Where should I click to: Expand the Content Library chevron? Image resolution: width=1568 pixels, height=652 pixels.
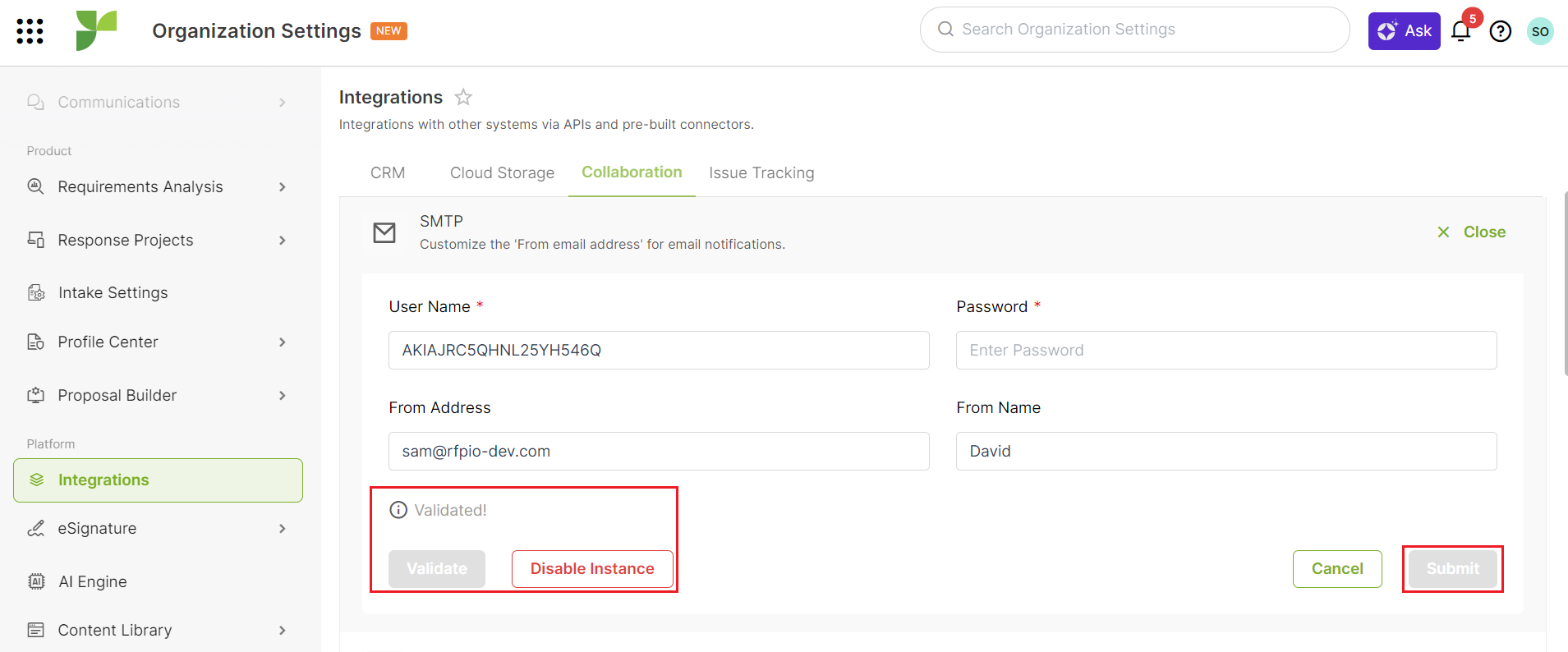coord(283,631)
